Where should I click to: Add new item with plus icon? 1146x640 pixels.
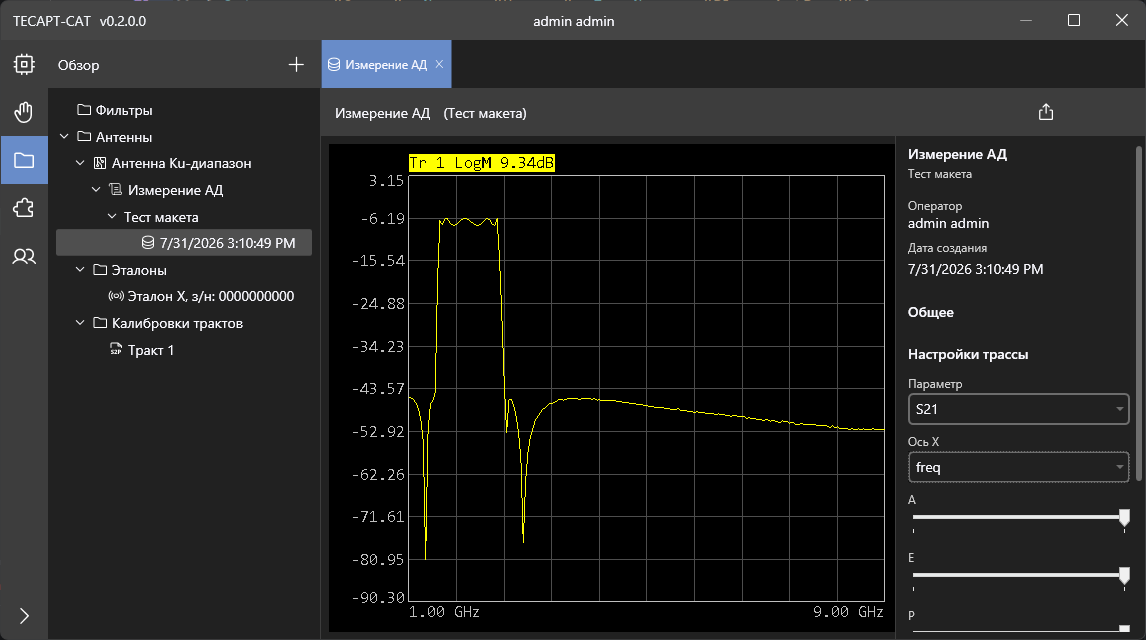(x=296, y=65)
